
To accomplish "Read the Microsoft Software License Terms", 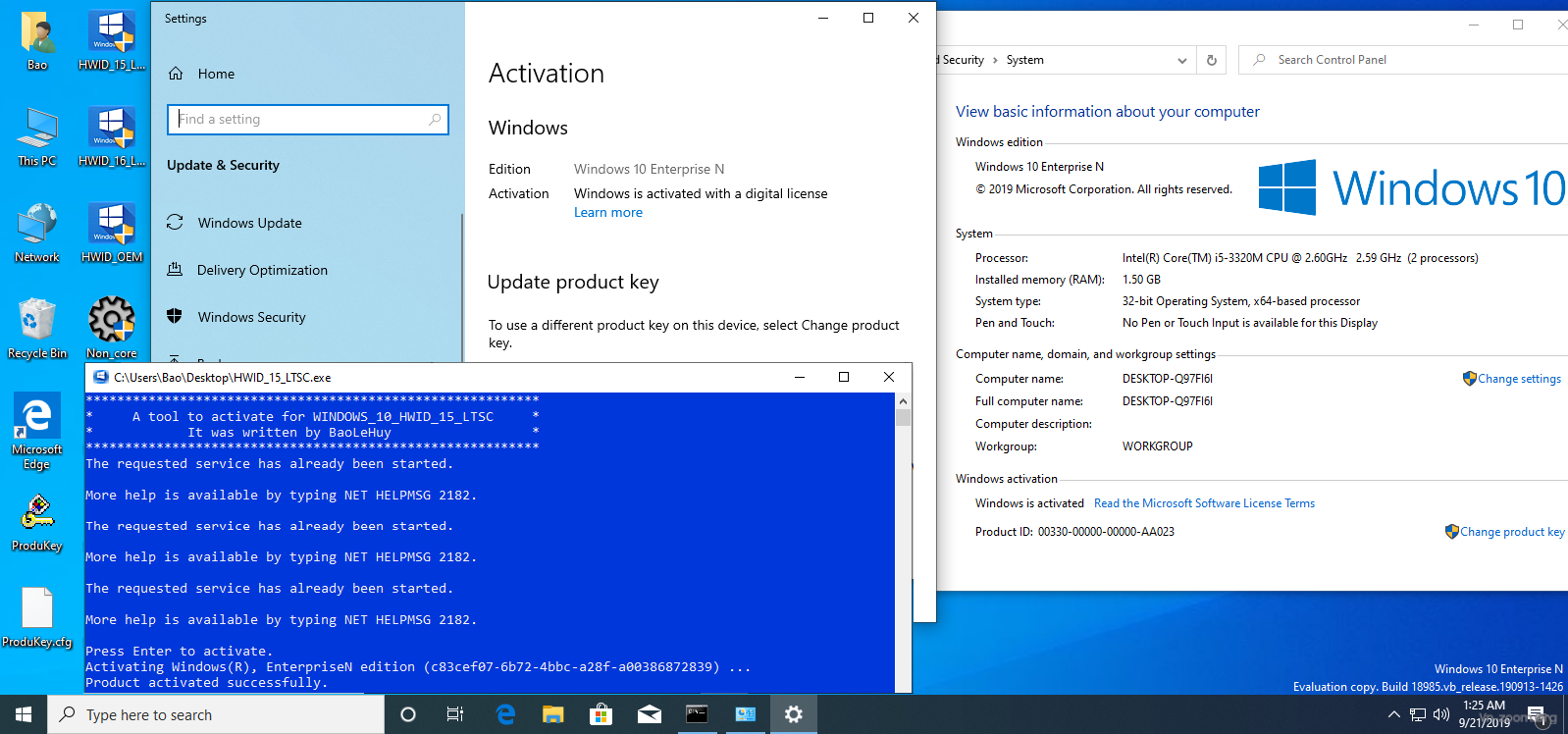I will tap(1204, 503).
